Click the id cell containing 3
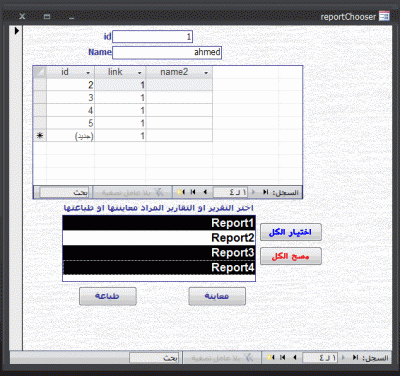This screenshot has width=400, height=376. click(x=70, y=97)
